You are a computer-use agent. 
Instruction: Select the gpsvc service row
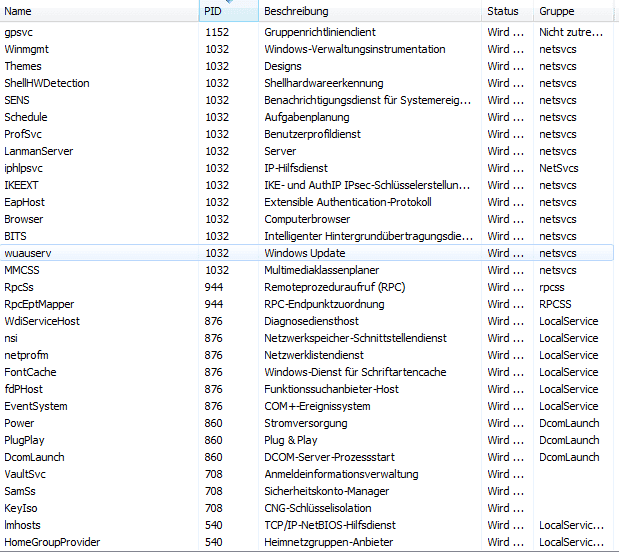coord(307,32)
